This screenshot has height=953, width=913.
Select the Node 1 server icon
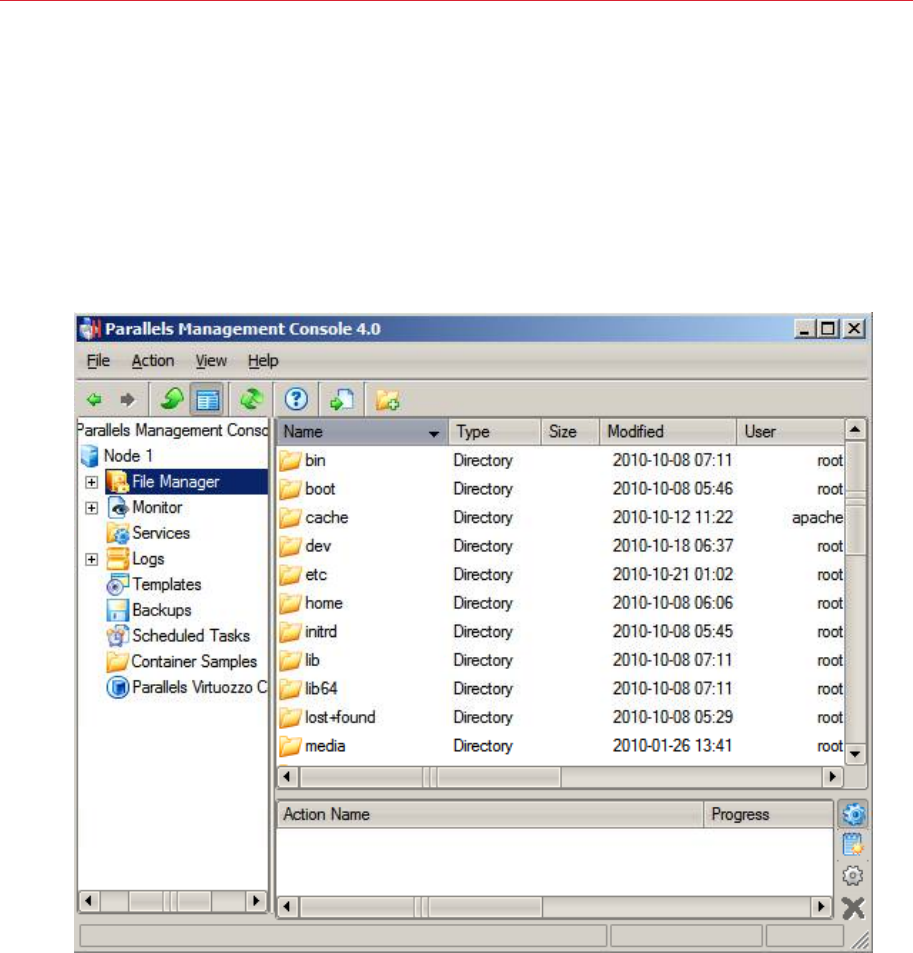[x=90, y=456]
